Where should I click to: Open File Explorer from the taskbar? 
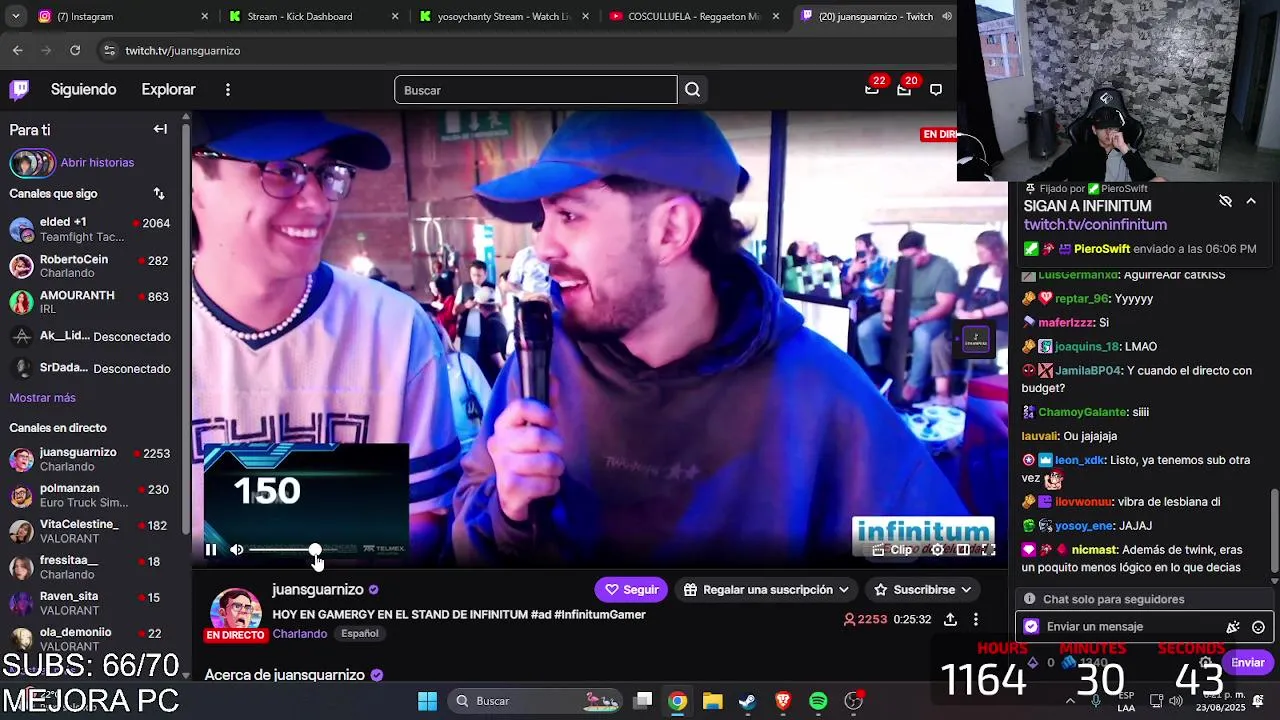click(712, 701)
